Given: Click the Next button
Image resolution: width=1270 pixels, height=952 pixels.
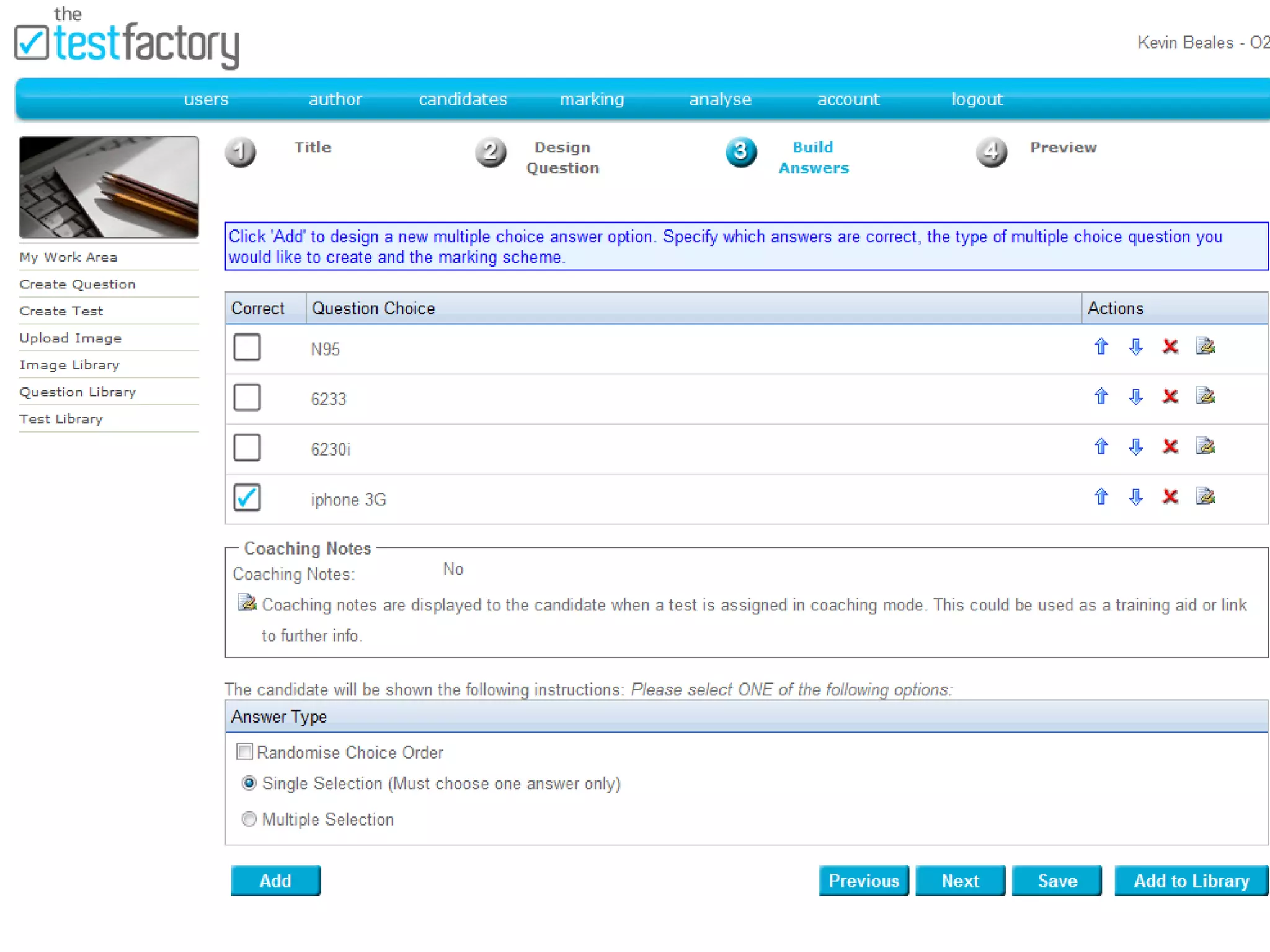Looking at the screenshot, I should click(960, 881).
